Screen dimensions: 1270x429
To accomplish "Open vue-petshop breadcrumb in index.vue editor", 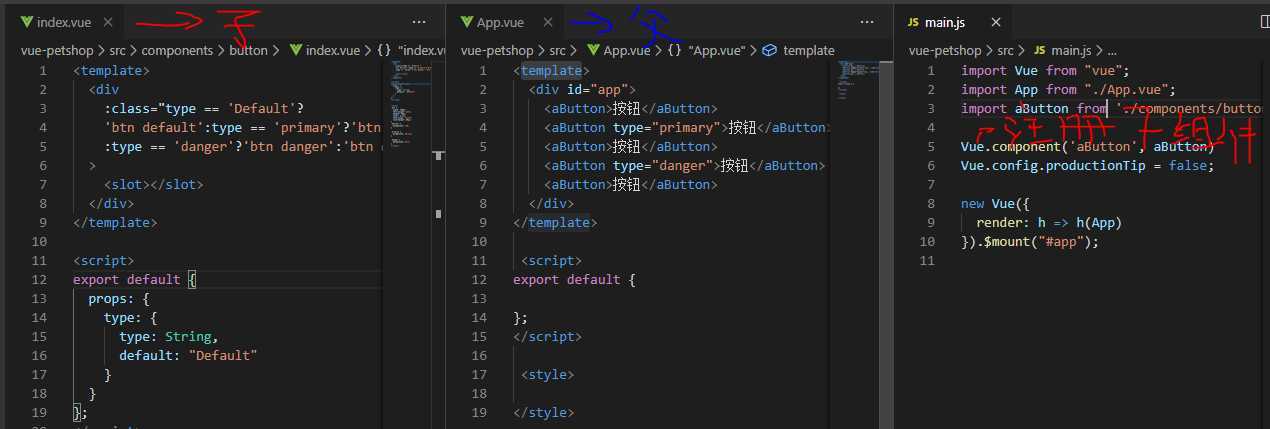I will (x=55, y=50).
